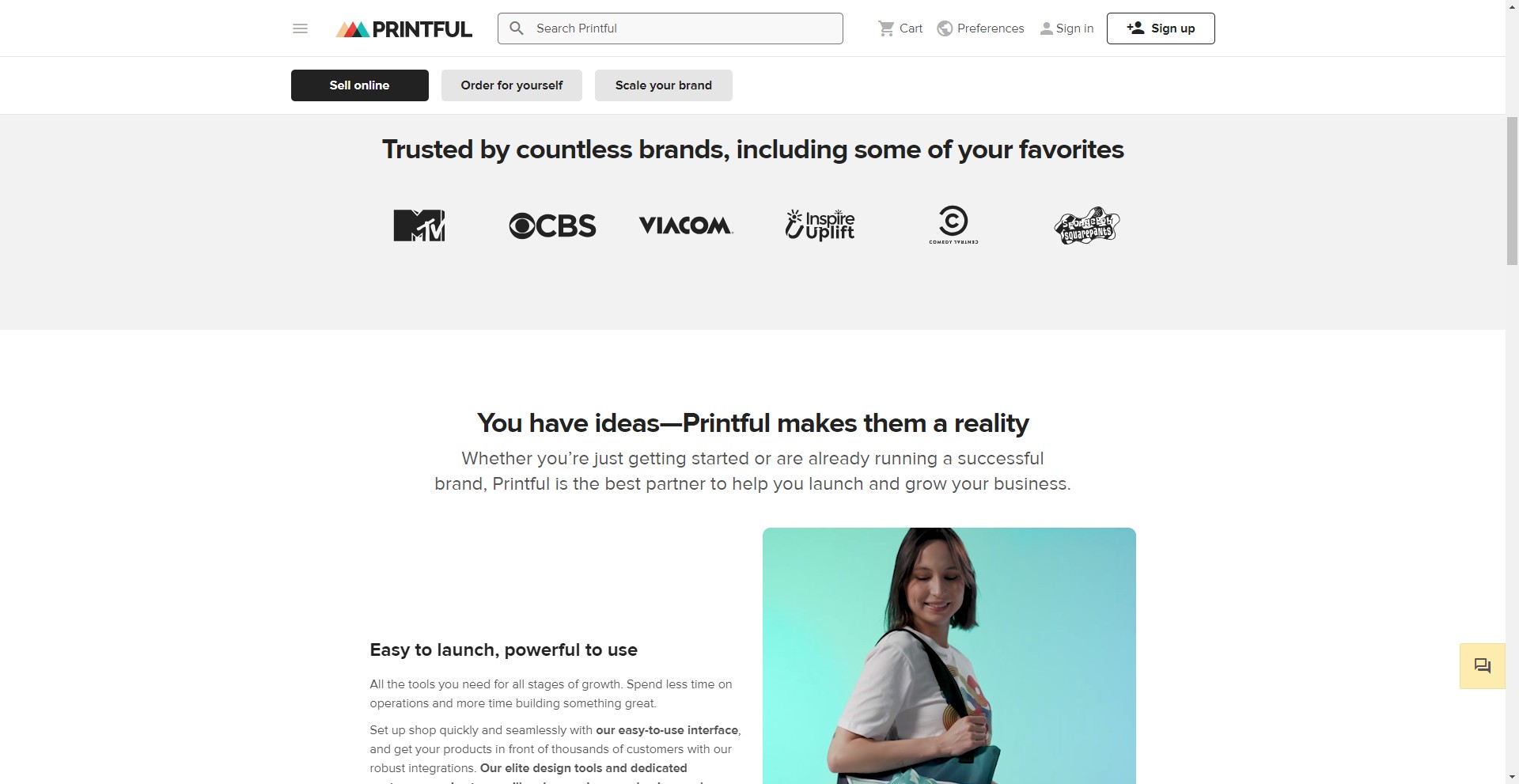Viewport: 1519px width, 784px height.
Task: Click the Sign in link
Action: pyautogui.click(x=1074, y=28)
